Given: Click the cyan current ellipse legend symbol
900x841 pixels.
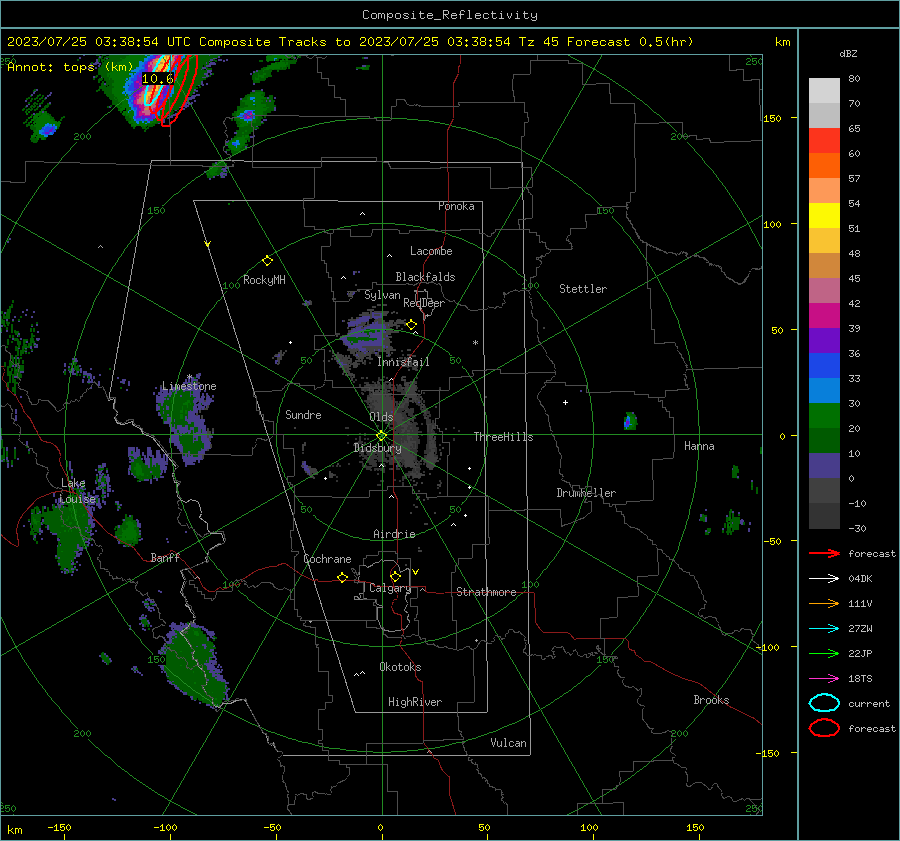Looking at the screenshot, I should (x=824, y=703).
